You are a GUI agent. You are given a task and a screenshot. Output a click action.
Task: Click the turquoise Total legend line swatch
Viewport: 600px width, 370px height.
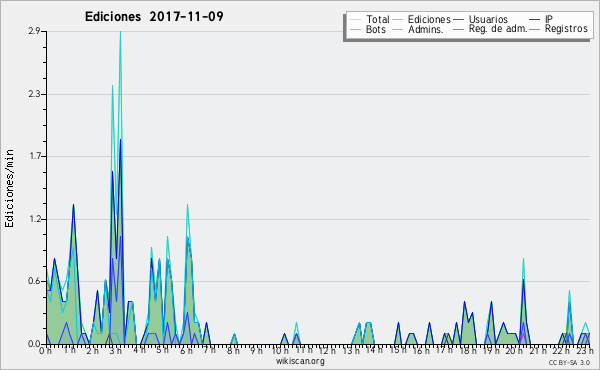pyautogui.click(x=355, y=20)
